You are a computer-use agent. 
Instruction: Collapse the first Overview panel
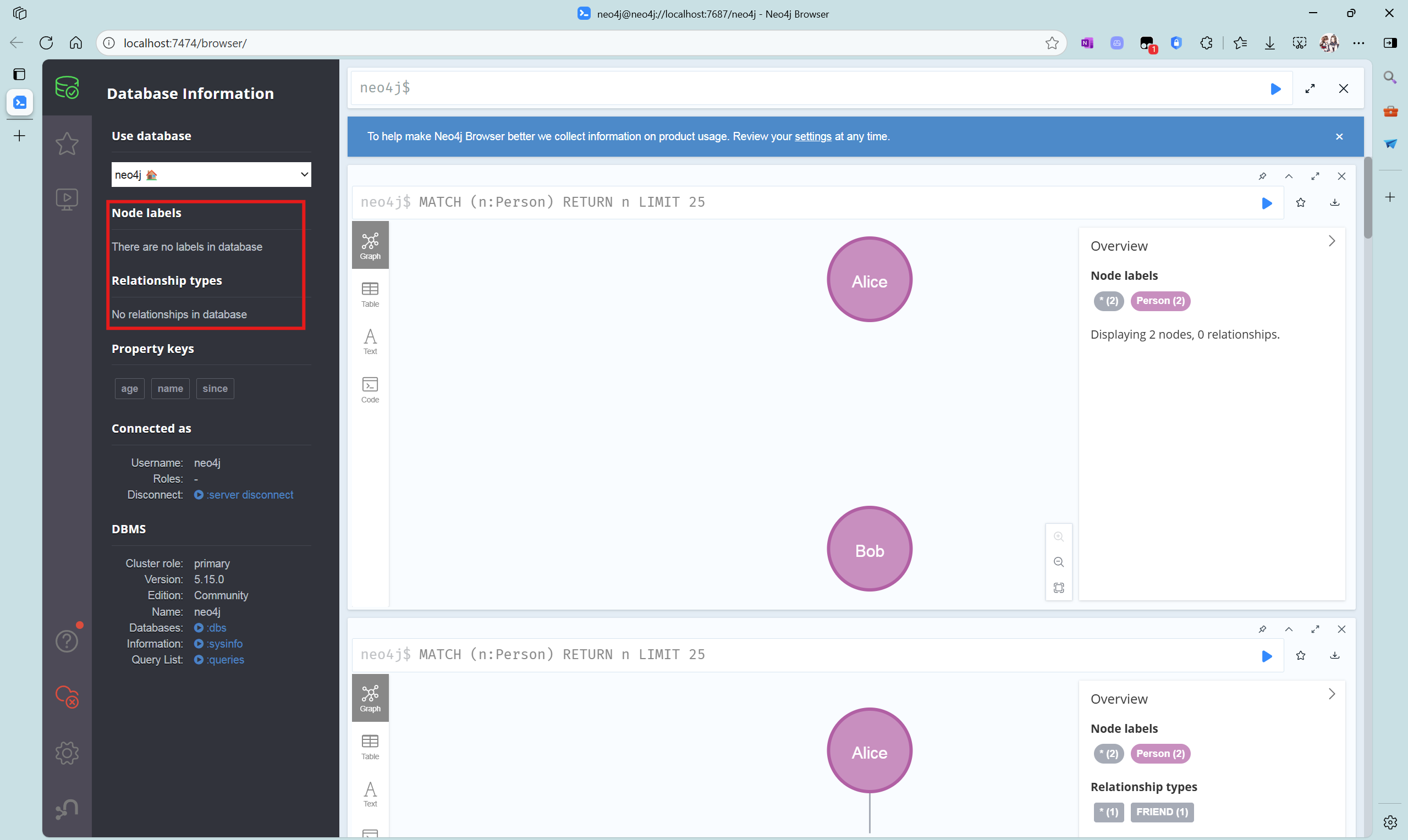(x=1332, y=241)
